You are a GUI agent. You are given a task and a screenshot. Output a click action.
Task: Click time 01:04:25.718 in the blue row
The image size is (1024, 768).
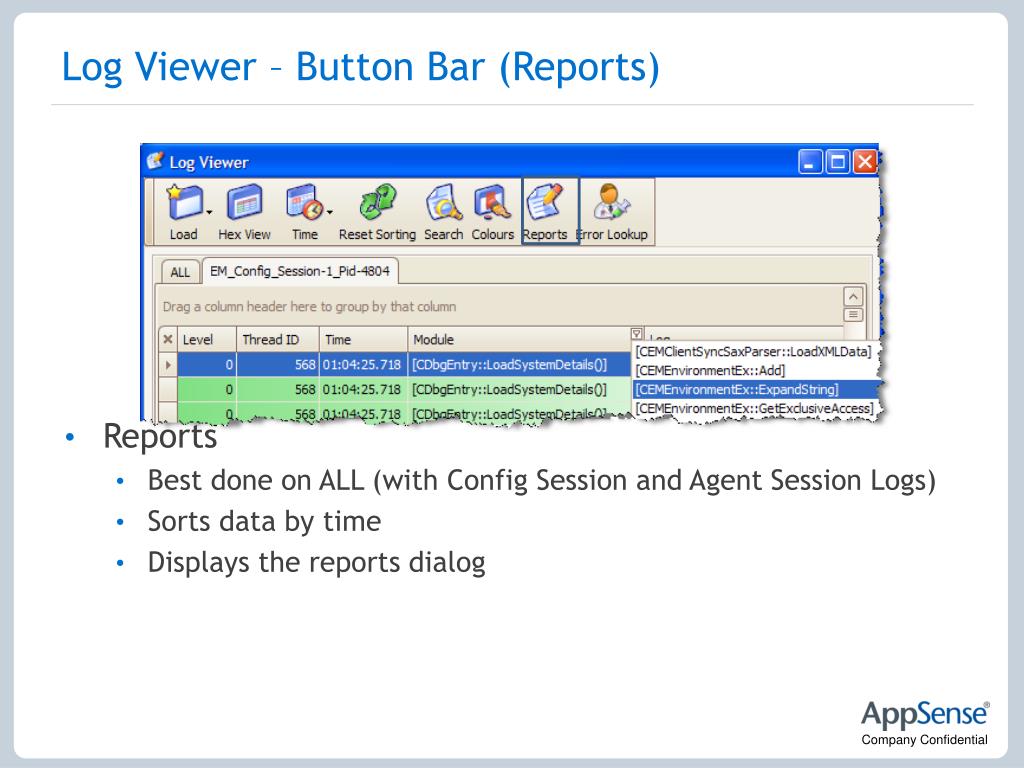pyautogui.click(x=362, y=364)
